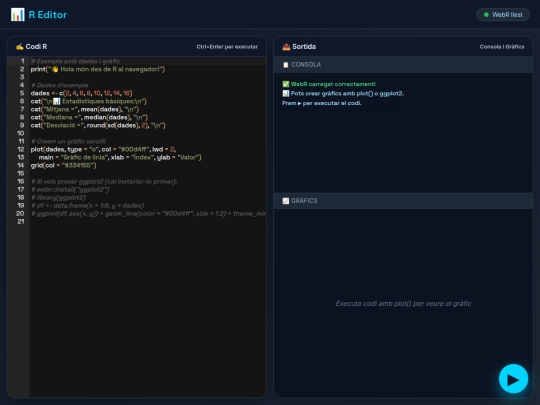This screenshot has height=405, width=540.
Task: Click the main = "Gràfic de línia" code line
Action: (x=120, y=157)
